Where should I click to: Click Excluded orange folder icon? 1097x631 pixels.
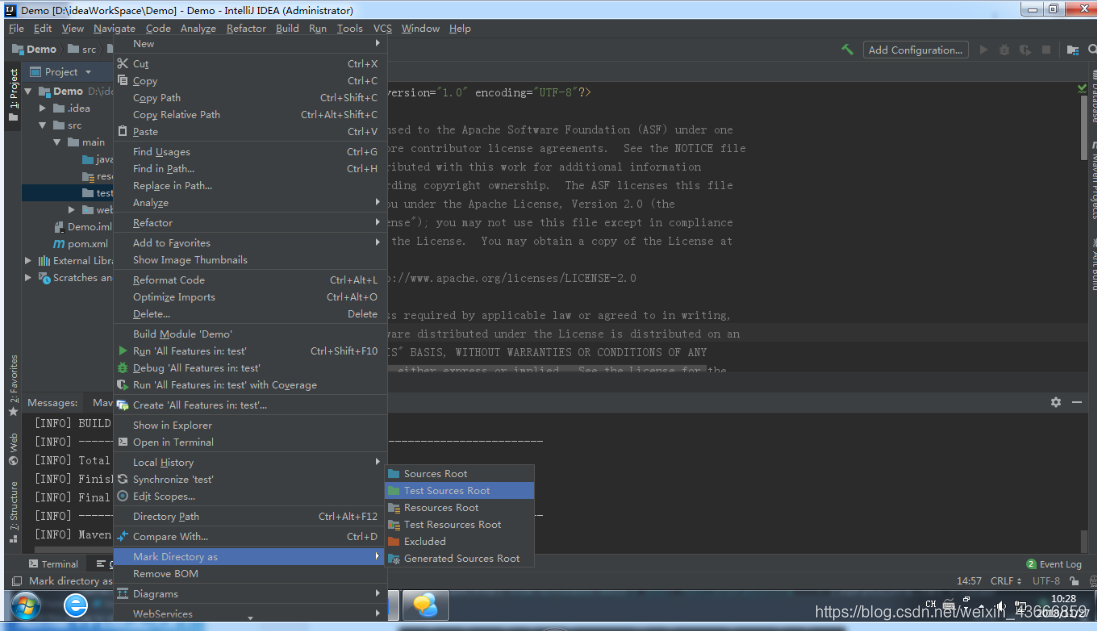[x=394, y=541]
